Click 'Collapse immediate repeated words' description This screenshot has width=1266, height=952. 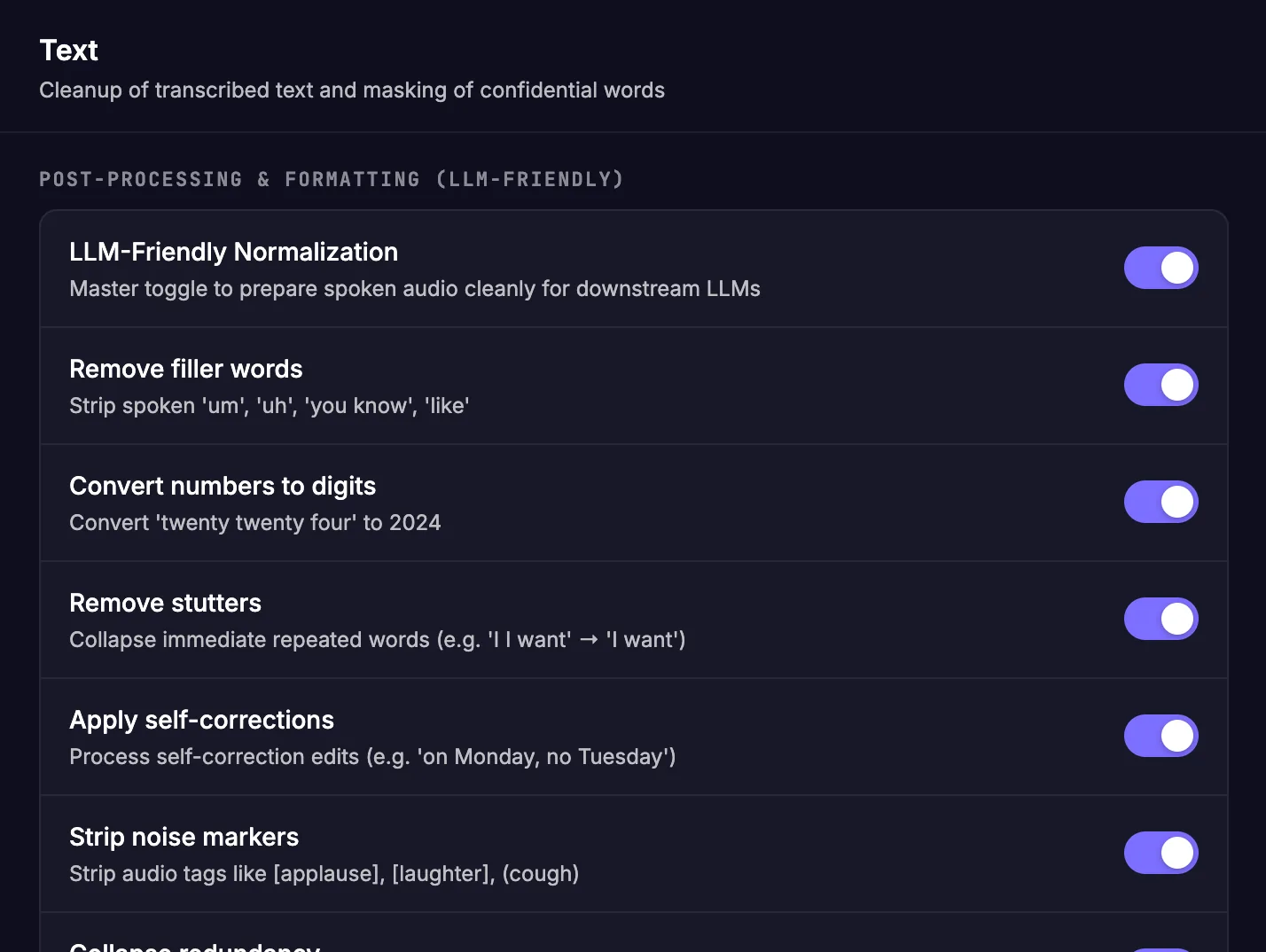click(378, 640)
